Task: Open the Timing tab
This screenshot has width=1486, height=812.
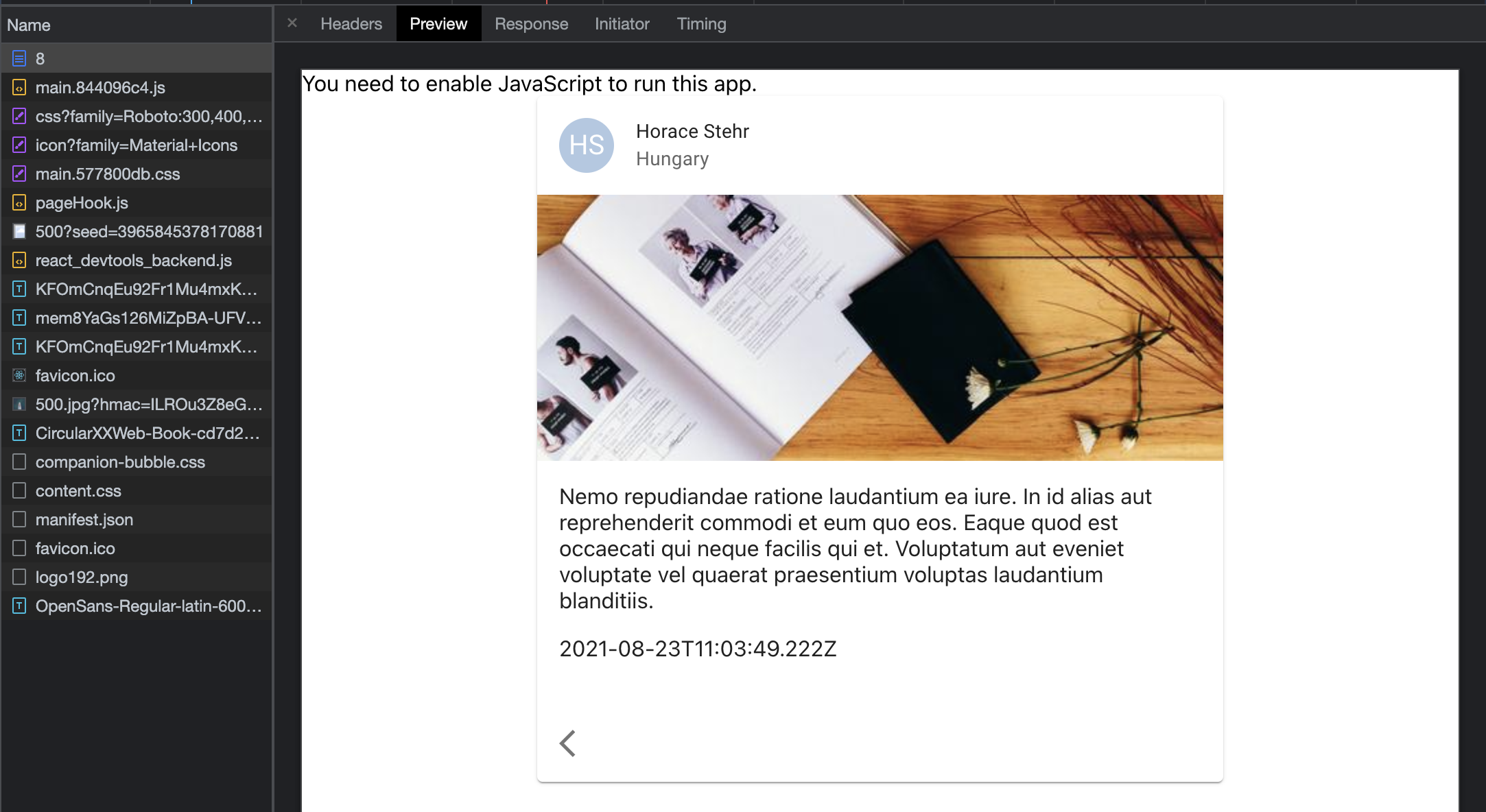Action: pyautogui.click(x=701, y=24)
